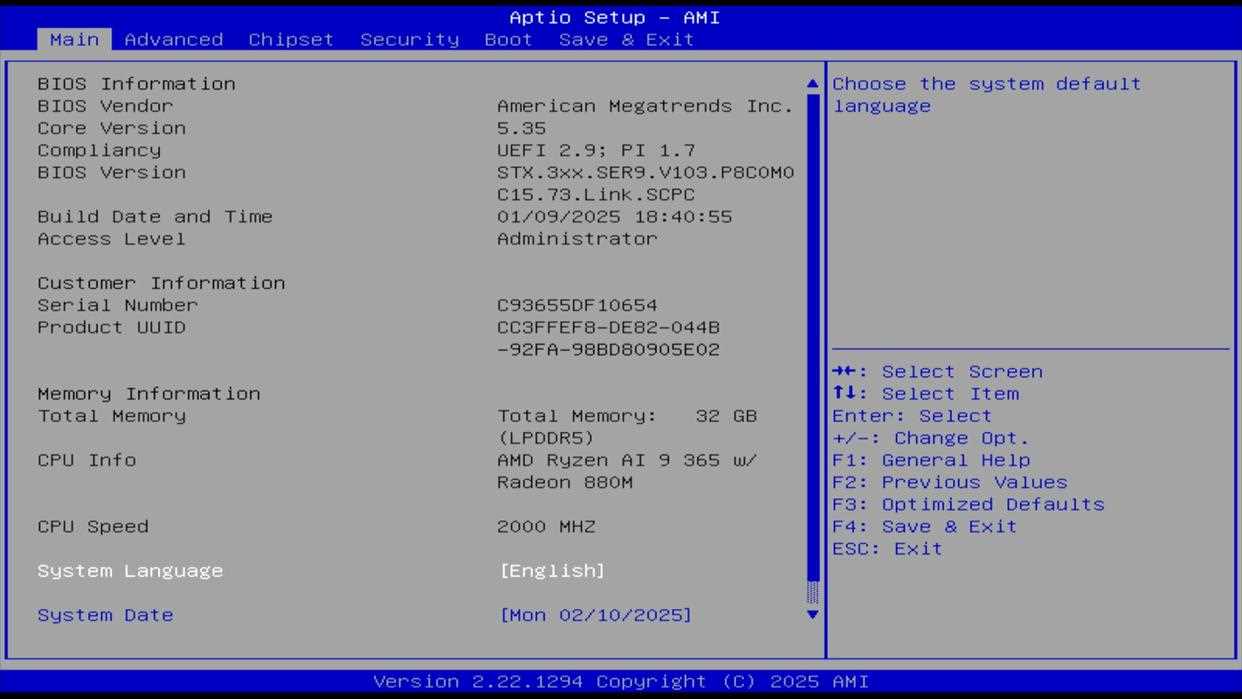The image size is (1242, 699).
Task: Click the ESC: Exit hint
Action: coord(887,549)
